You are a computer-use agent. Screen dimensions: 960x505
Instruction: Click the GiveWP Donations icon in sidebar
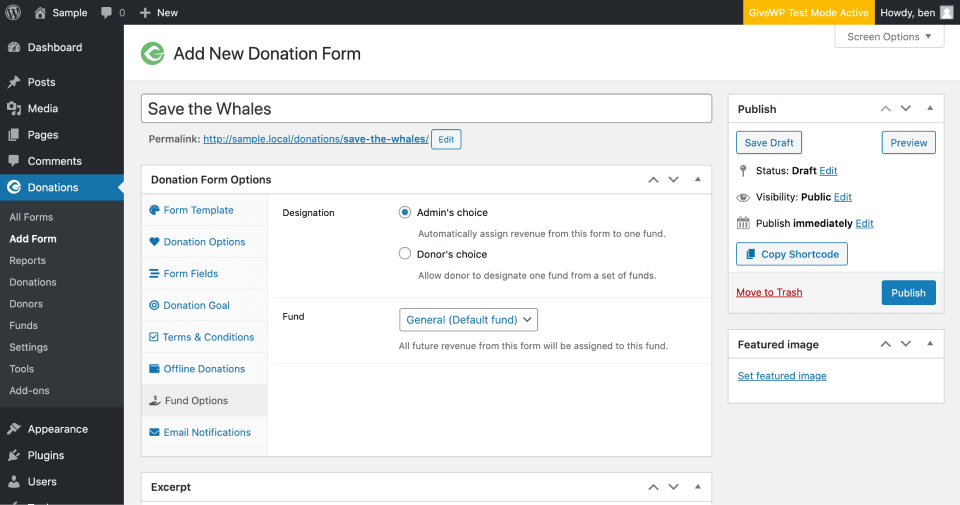point(14,187)
